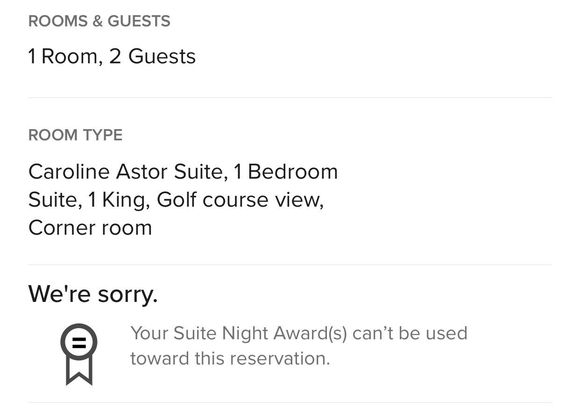580x418 pixels.
Task: Tap the '2 Guests' text
Action: [x=152, y=57]
